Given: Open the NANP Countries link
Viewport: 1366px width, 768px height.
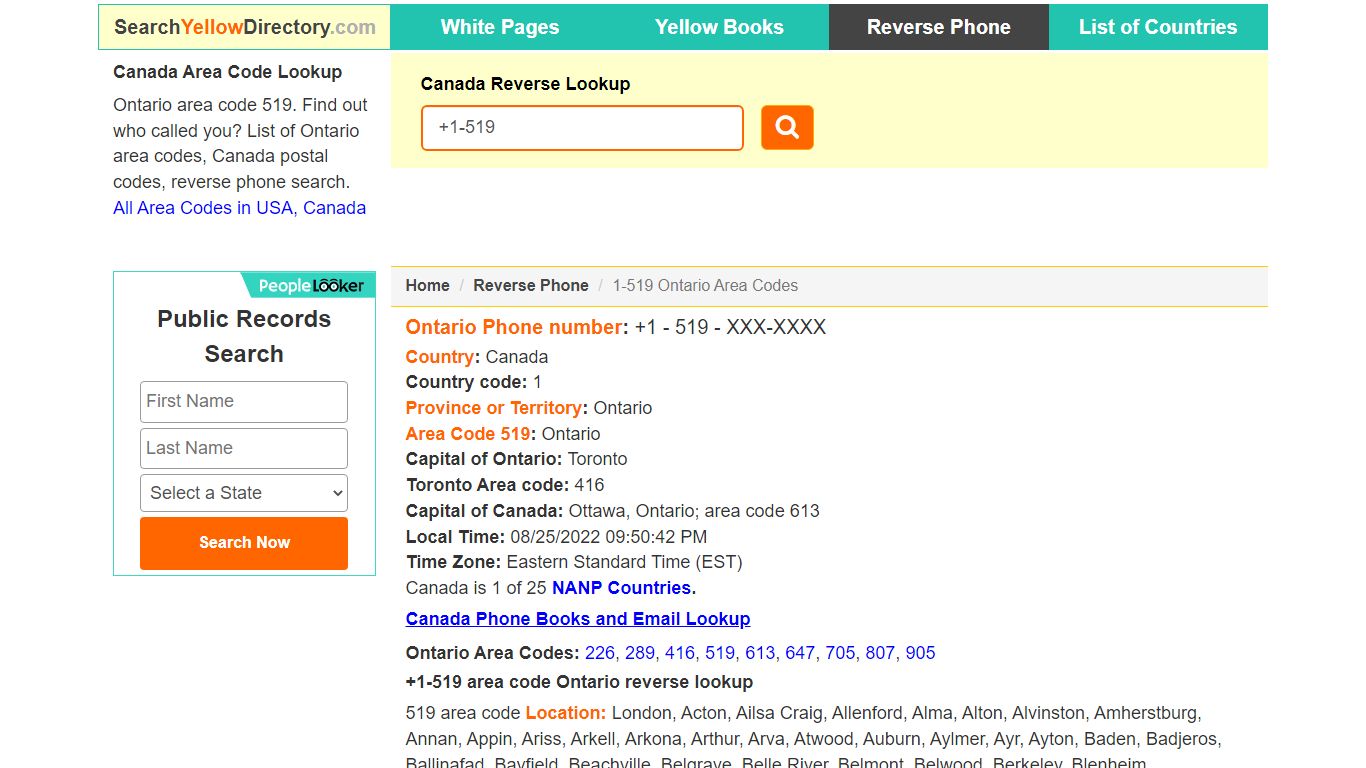Looking at the screenshot, I should tap(624, 588).
